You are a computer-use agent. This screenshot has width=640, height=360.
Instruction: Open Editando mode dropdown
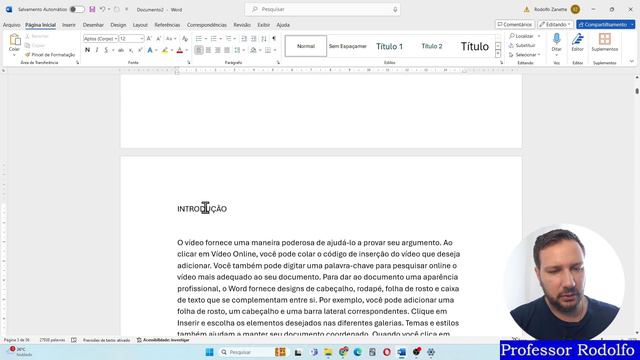(556, 24)
